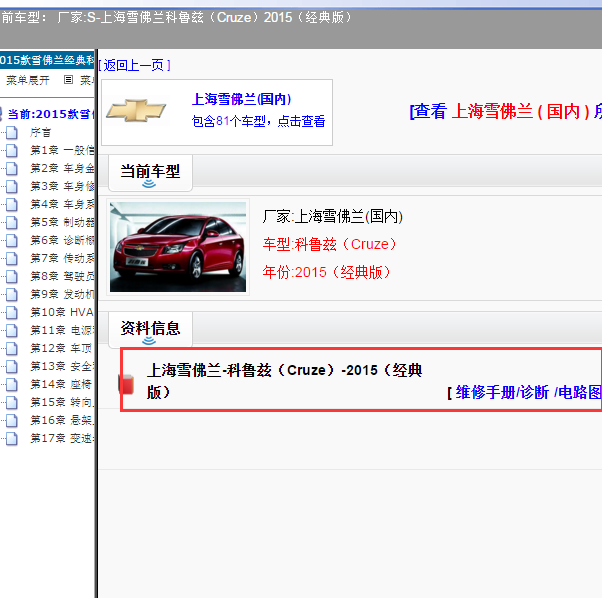602x598 pixels.
Task: Click the page icon for 第3章
Action: pyautogui.click(x=12, y=187)
